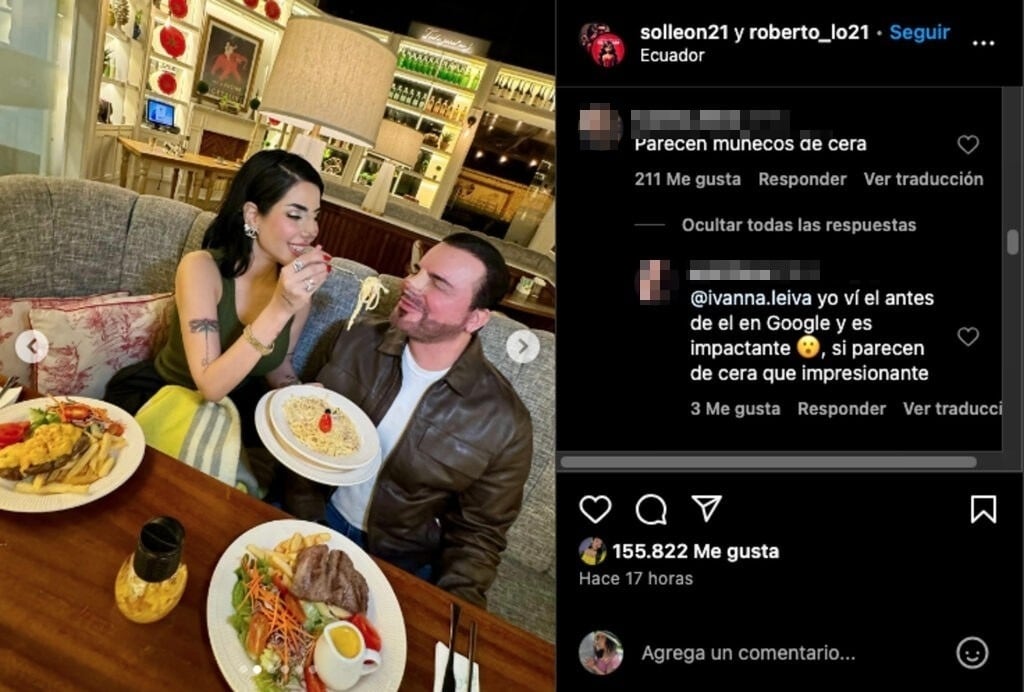The height and width of the screenshot is (692, 1024).
Task: Open the roberto_lo21 profile link
Action: click(808, 32)
